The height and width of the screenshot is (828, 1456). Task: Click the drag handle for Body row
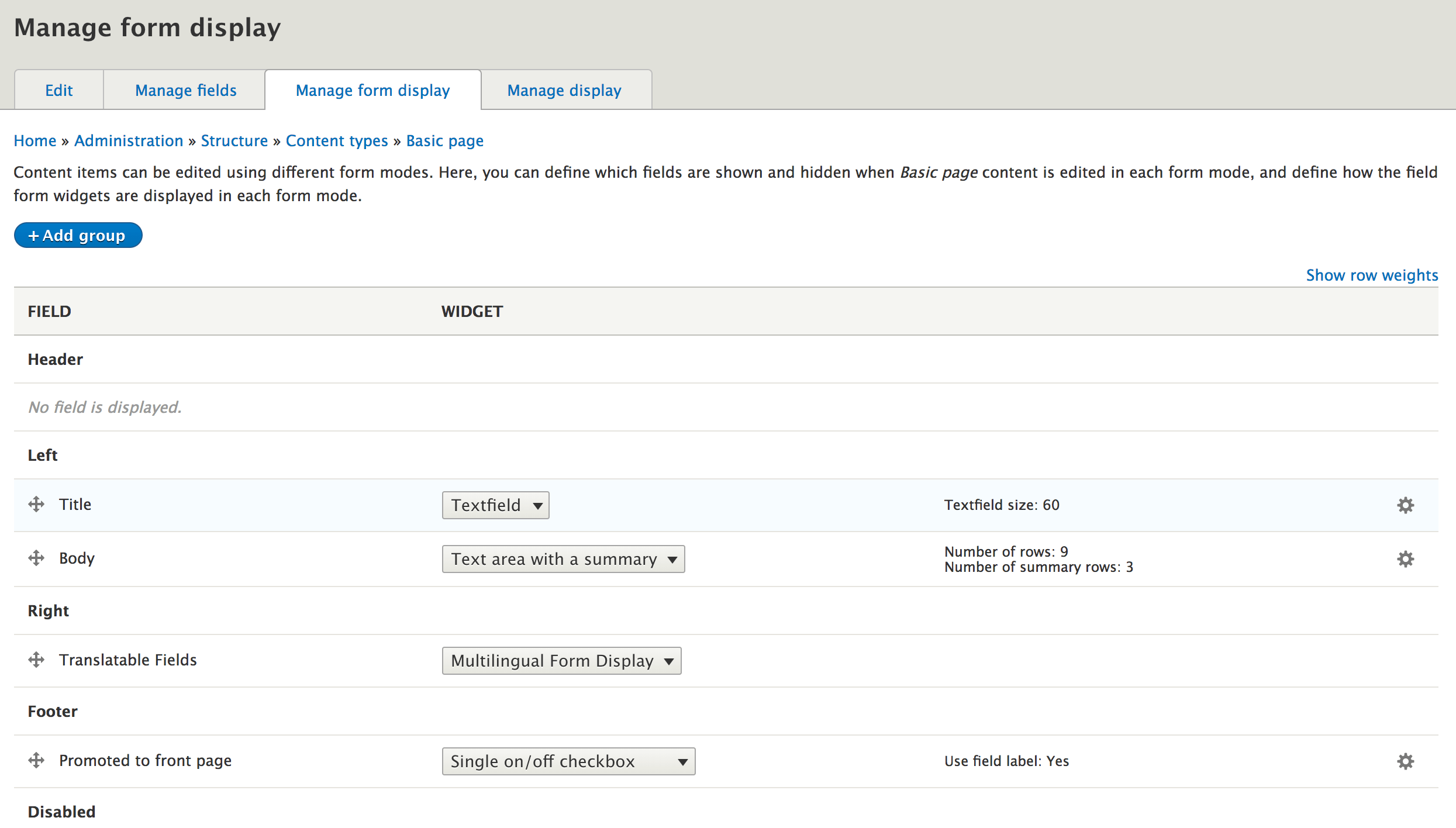(x=36, y=558)
